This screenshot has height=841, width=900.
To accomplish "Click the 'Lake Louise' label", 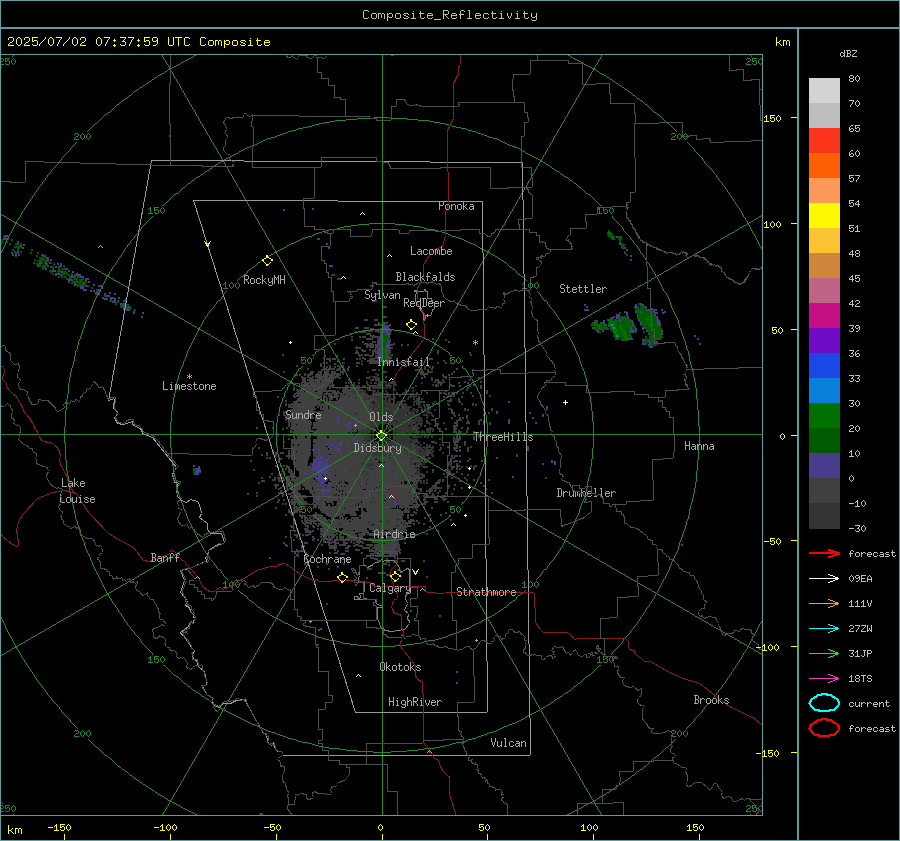I will pyautogui.click(x=77, y=491).
